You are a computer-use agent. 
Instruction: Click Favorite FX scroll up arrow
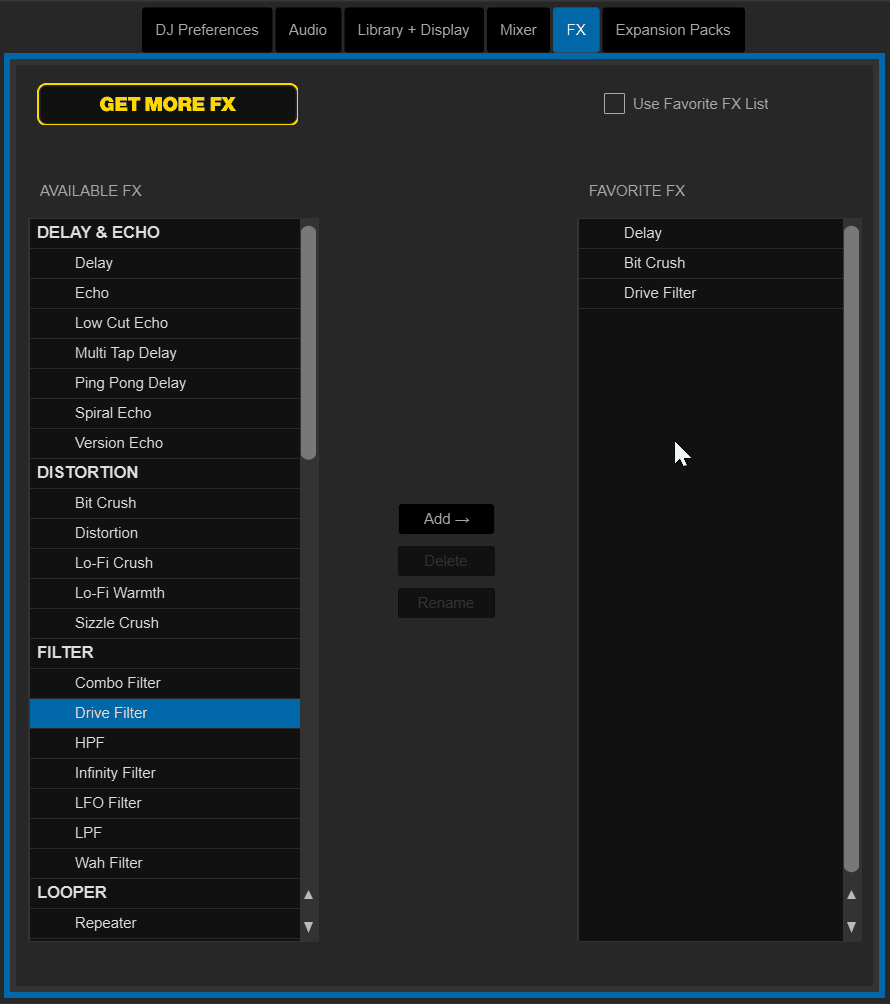[851, 895]
